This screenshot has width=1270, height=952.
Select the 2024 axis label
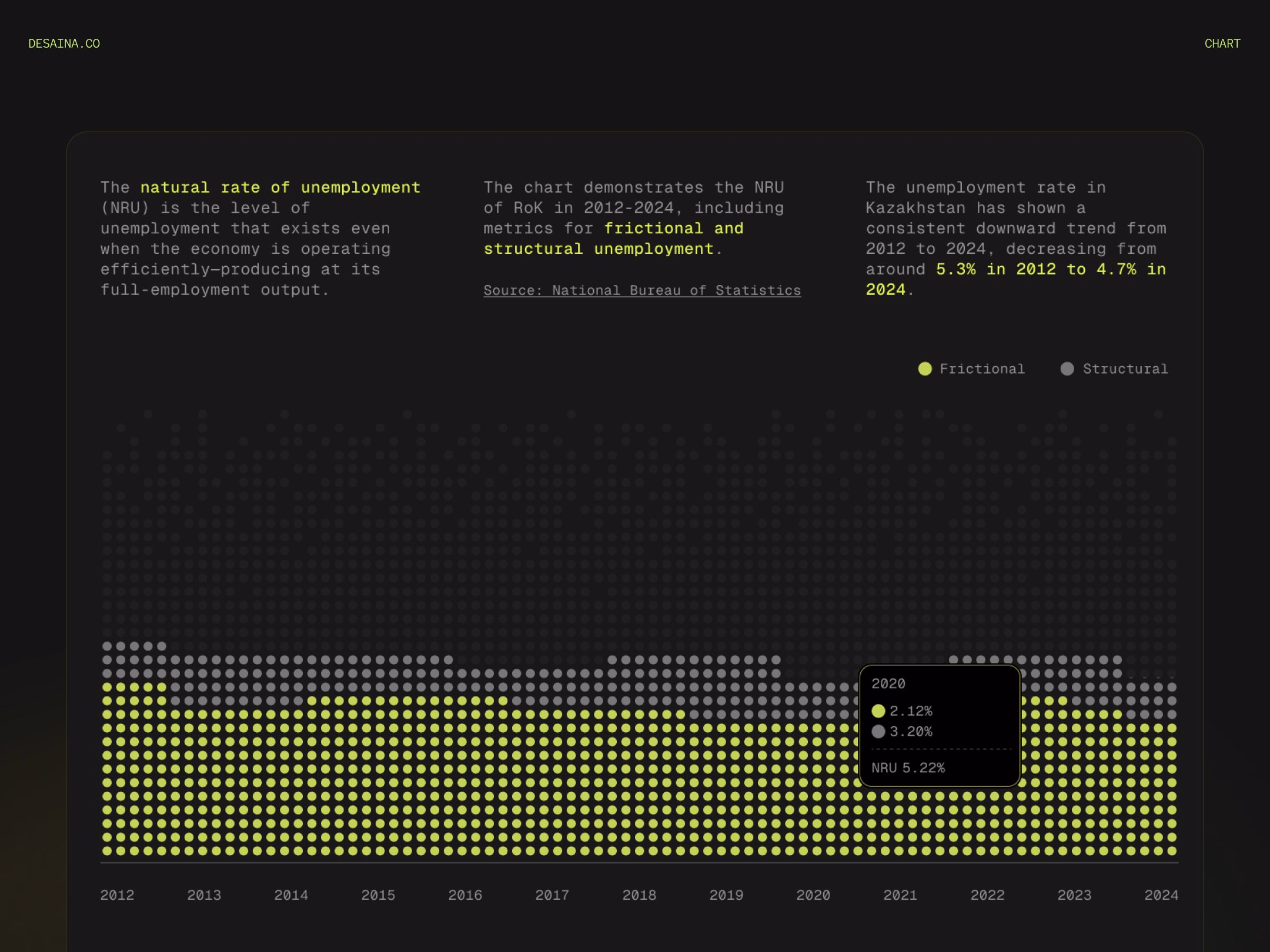click(1161, 895)
